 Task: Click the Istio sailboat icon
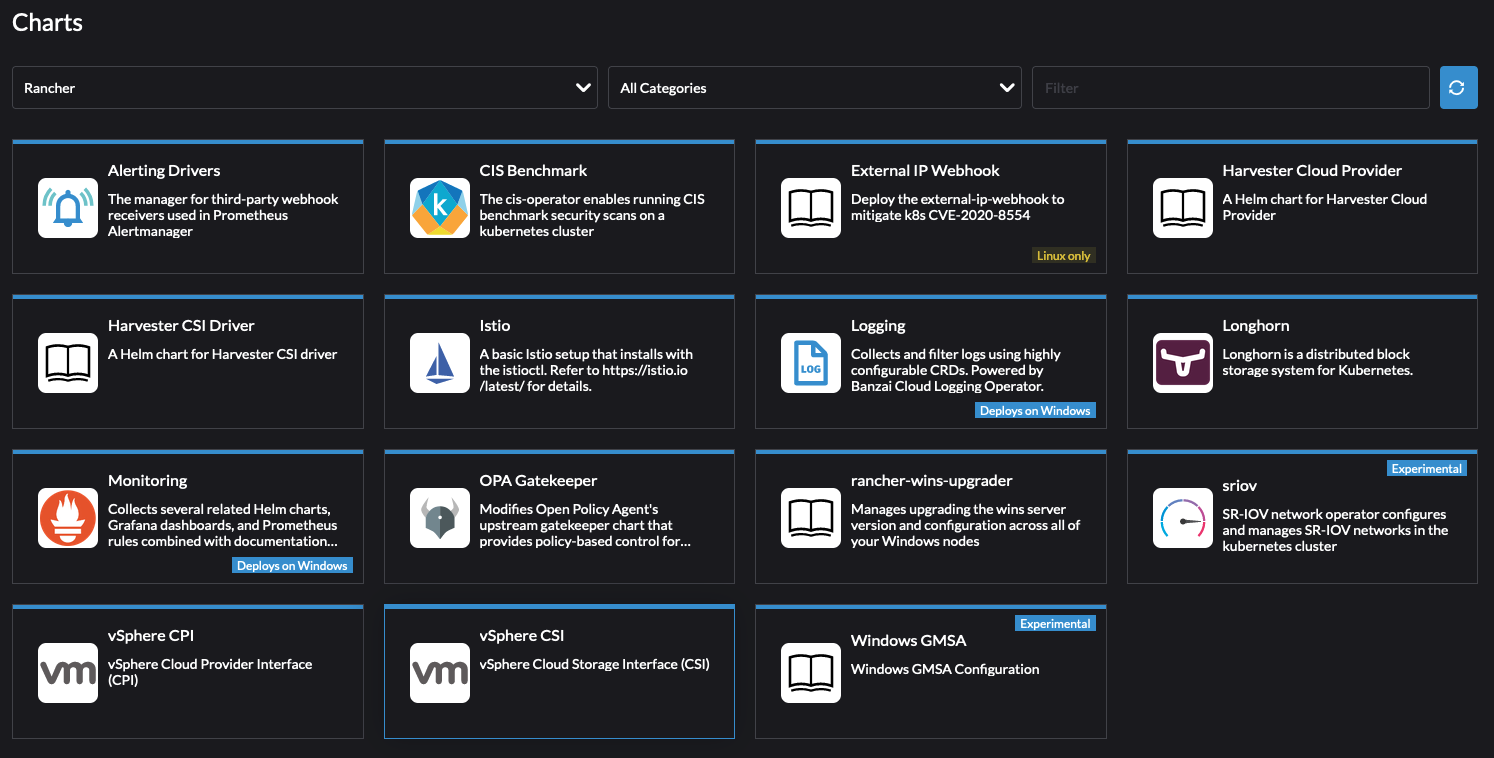pyautogui.click(x=439, y=362)
